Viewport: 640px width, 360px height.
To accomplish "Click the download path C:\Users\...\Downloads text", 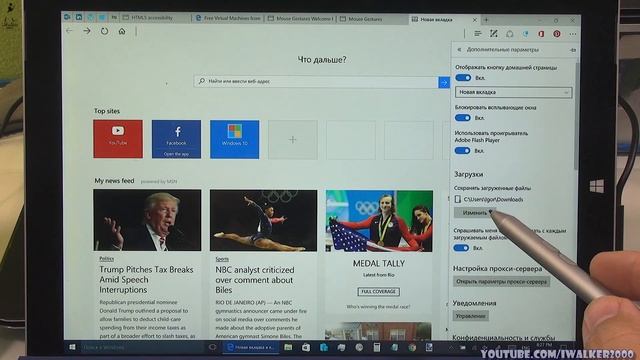I will click(x=493, y=200).
